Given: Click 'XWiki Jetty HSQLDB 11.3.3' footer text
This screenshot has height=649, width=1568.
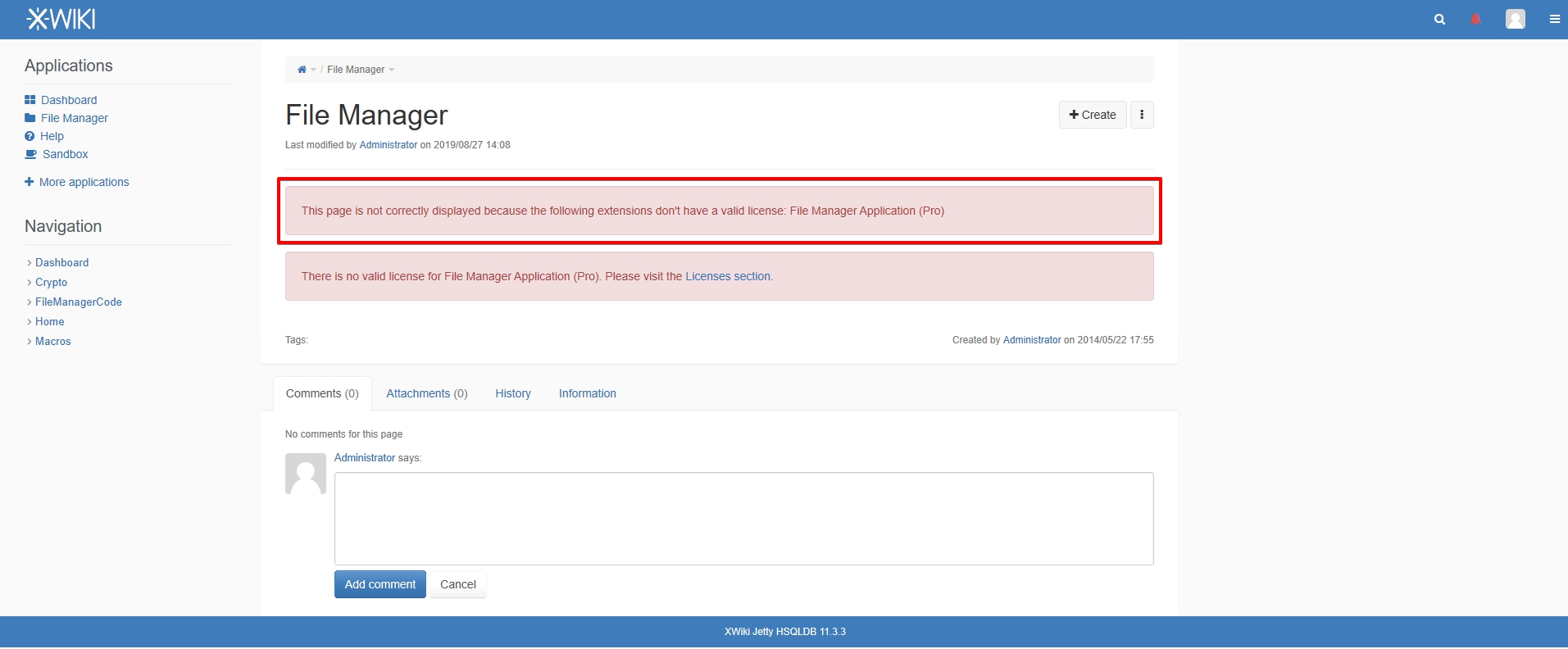Looking at the screenshot, I should point(785,632).
